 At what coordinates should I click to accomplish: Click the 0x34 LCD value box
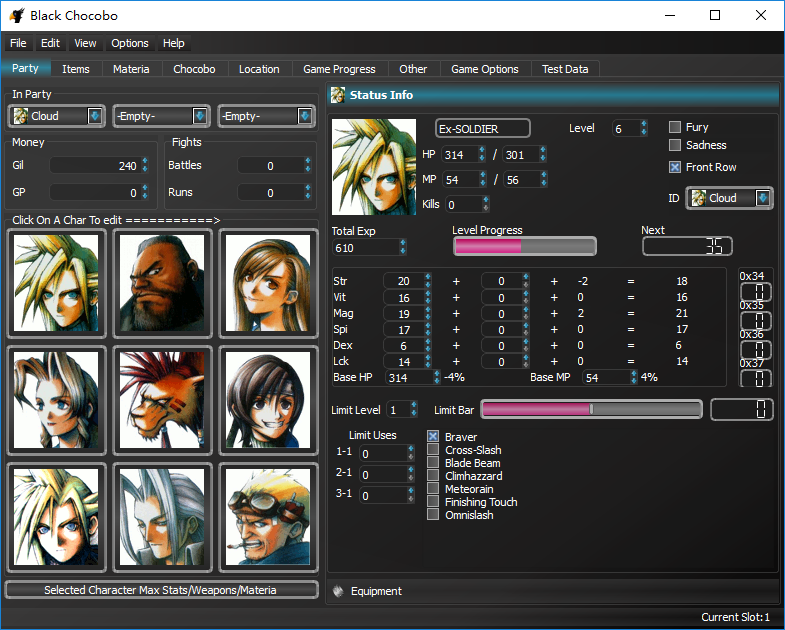tap(755, 292)
